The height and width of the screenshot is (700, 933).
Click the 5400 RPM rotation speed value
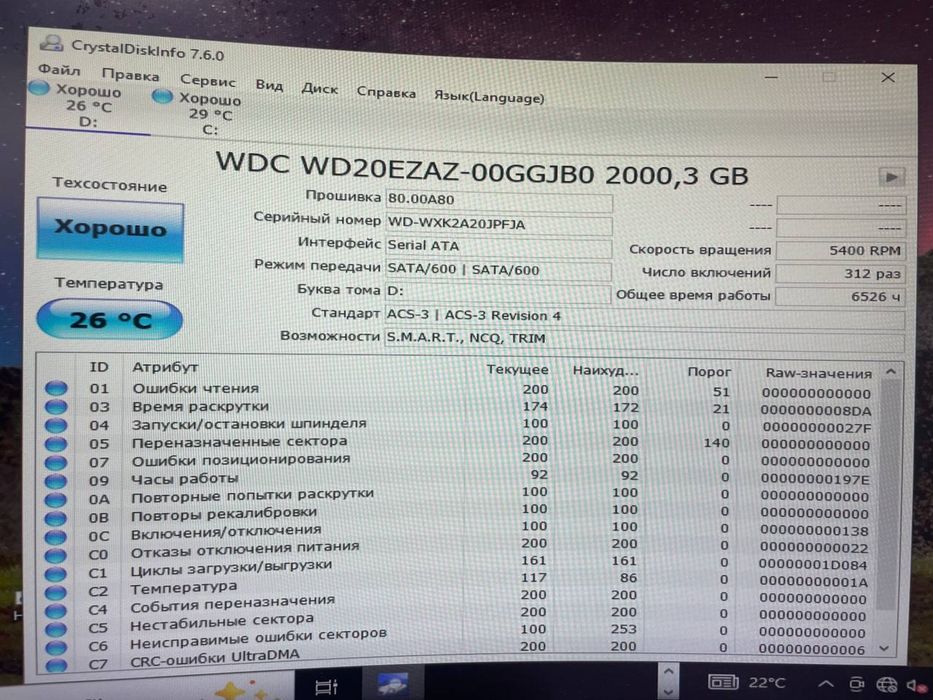[841, 251]
